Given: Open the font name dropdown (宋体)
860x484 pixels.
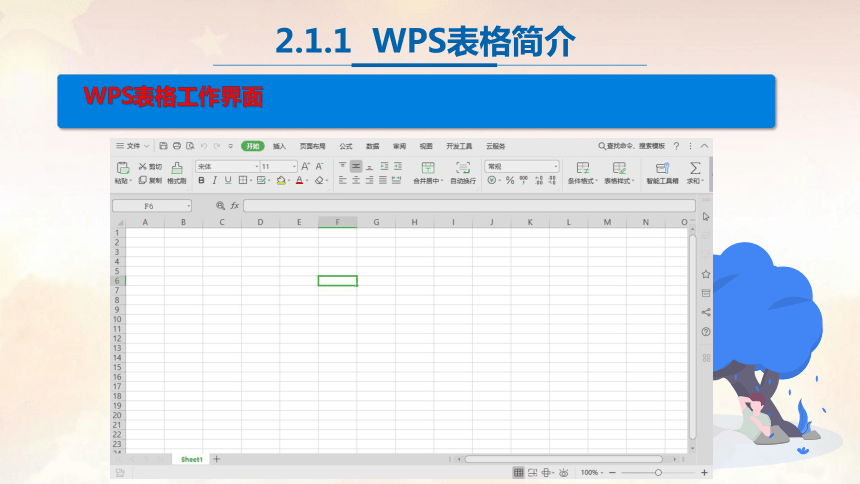Looking at the screenshot, I should (x=256, y=166).
